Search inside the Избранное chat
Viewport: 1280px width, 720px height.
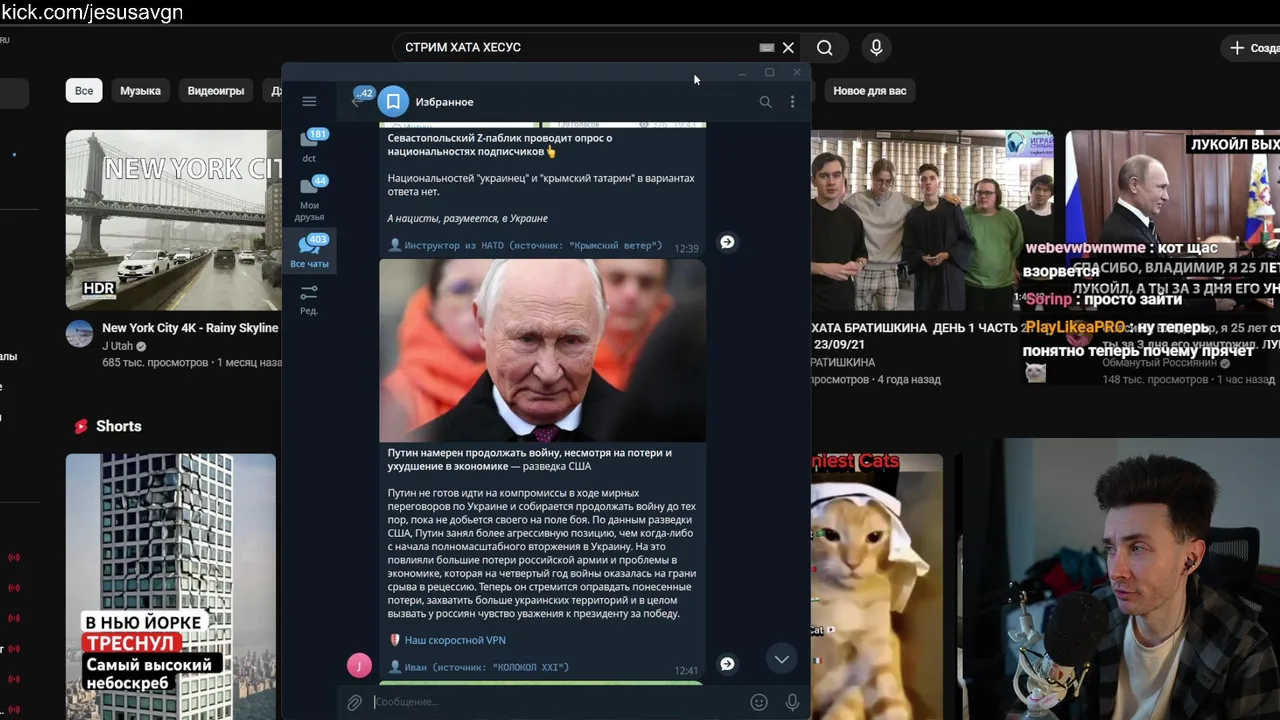click(x=765, y=102)
